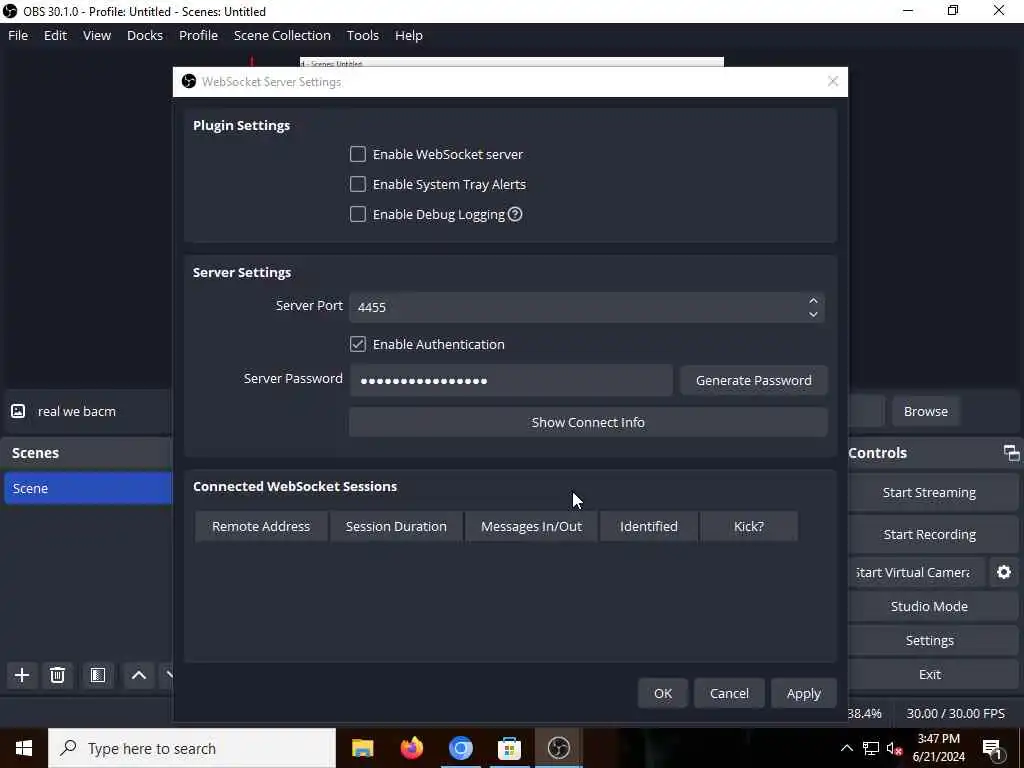Viewport: 1024px width, 768px height.
Task: Increase Server Port with up arrow
Action: click(813, 301)
